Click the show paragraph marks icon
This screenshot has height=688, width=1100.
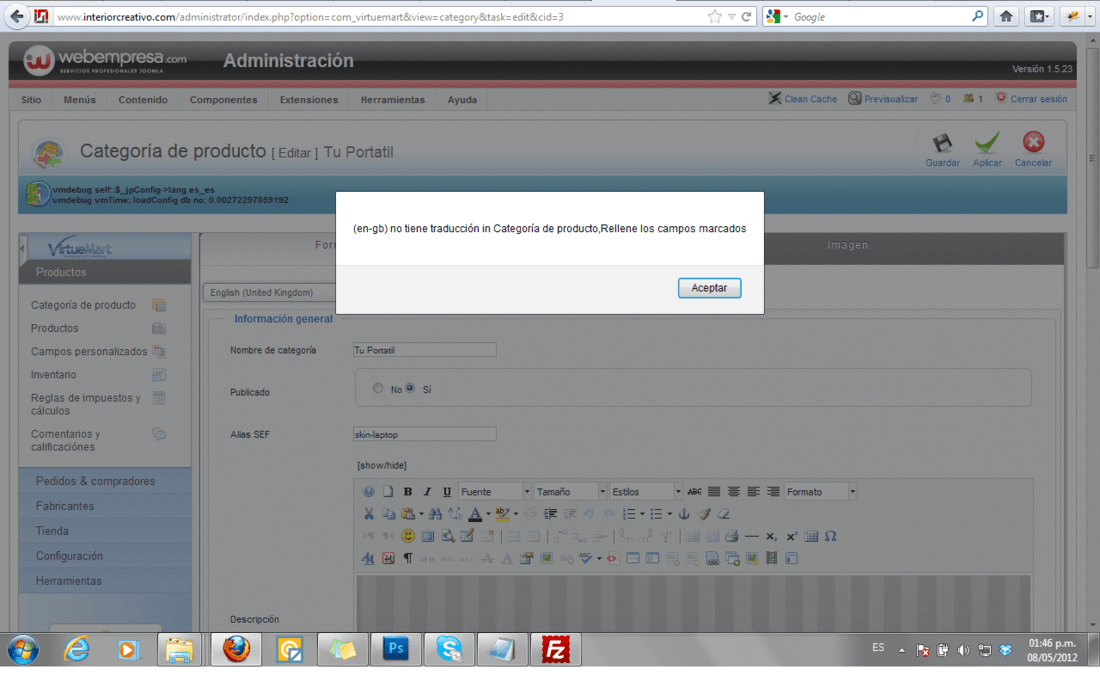click(408, 559)
